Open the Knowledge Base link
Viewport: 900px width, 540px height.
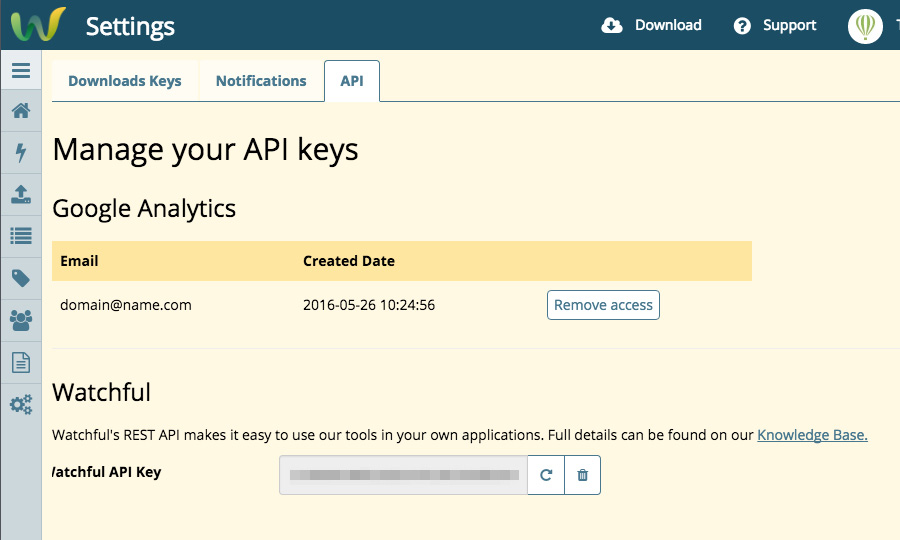[x=812, y=435]
